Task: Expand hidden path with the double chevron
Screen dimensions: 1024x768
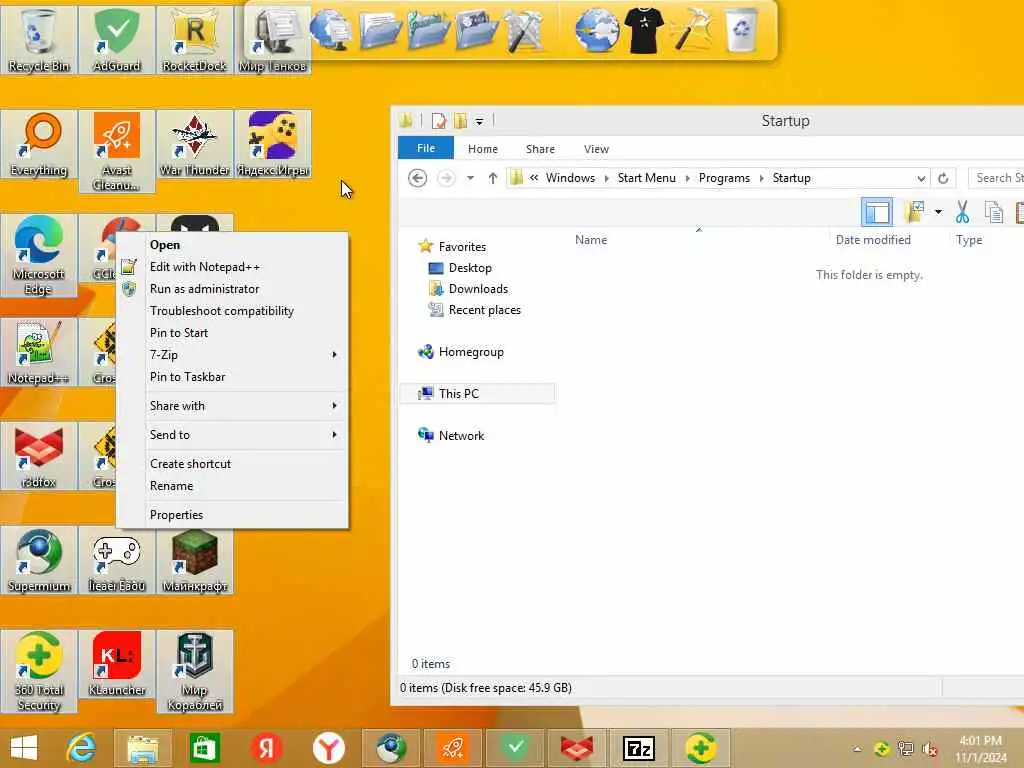Action: tap(534, 178)
